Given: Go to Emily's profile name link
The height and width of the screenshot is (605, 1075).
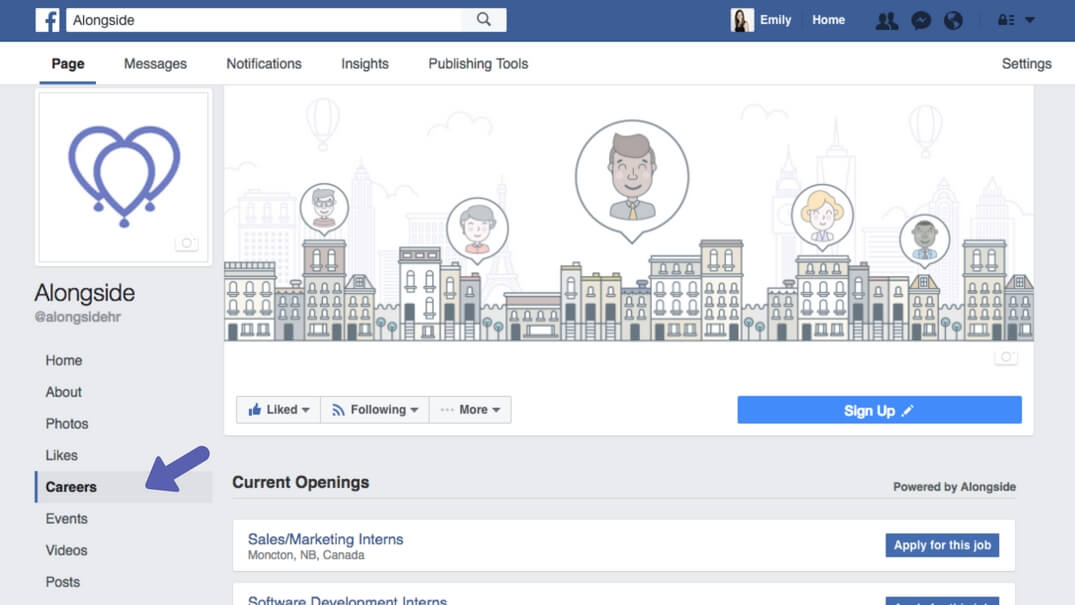Looking at the screenshot, I should [x=775, y=20].
